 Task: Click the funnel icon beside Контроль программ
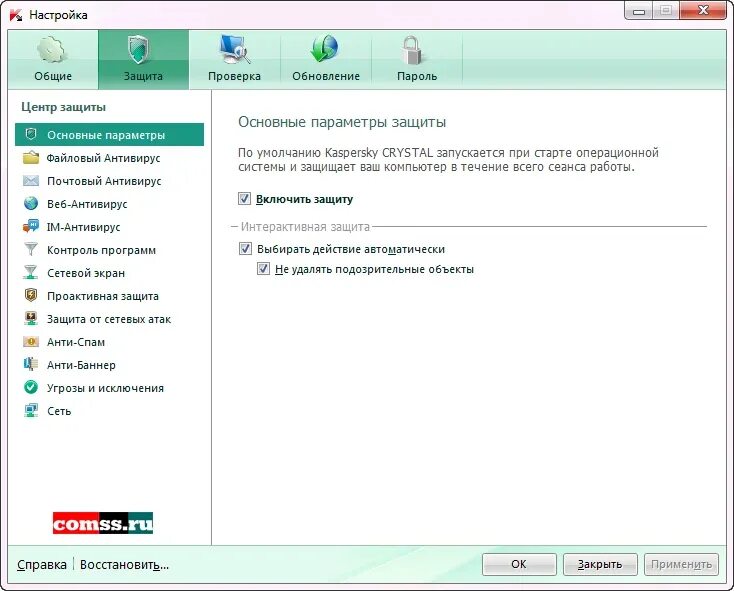click(31, 249)
